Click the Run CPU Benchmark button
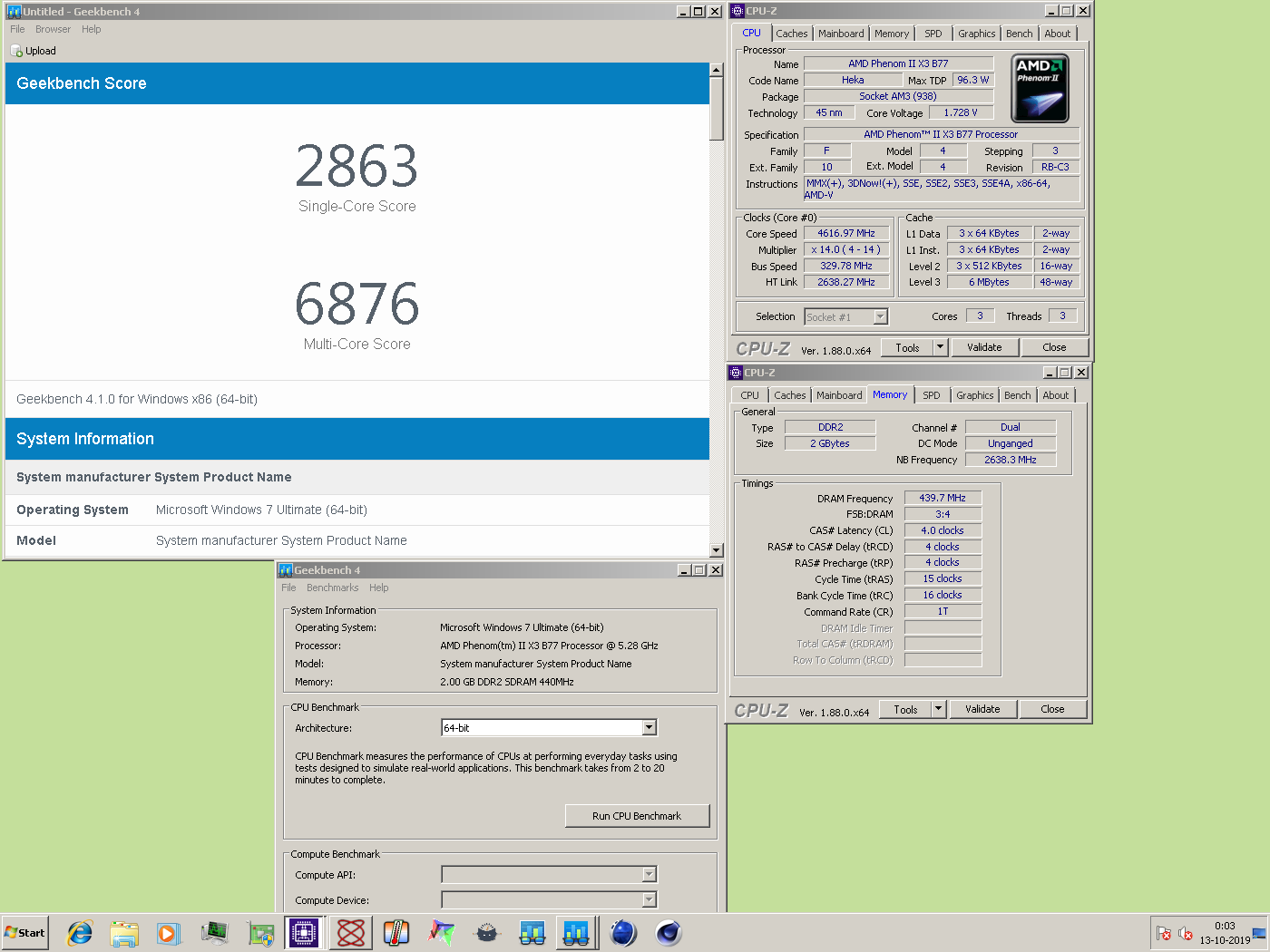This screenshot has width=1270, height=952. pyautogui.click(x=637, y=816)
